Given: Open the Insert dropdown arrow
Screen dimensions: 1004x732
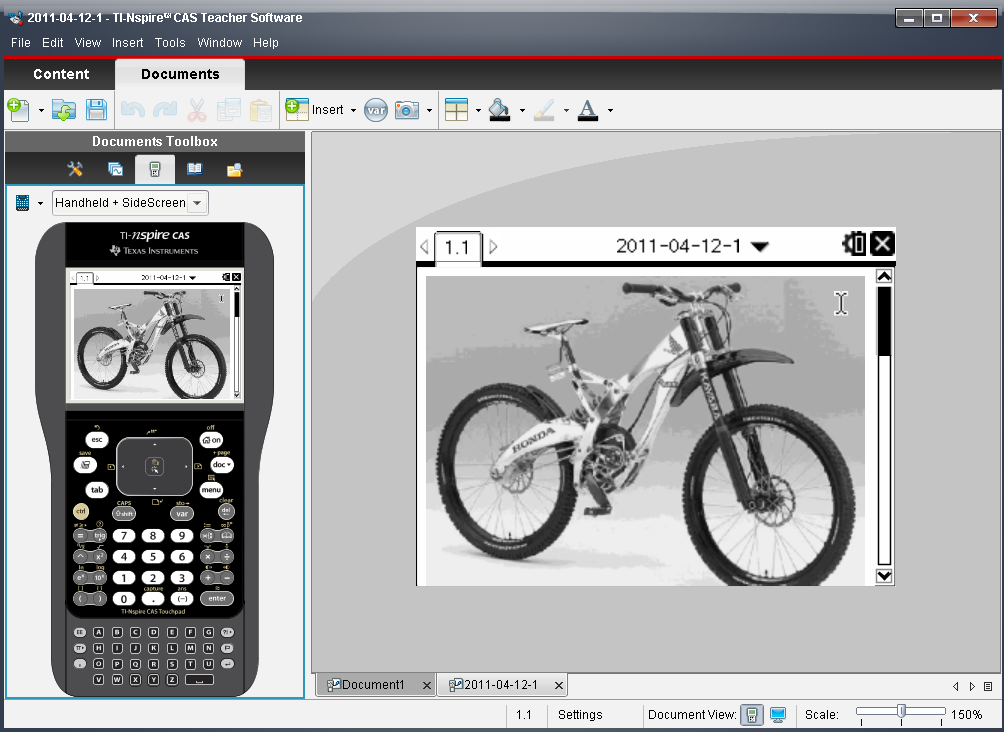Looking at the screenshot, I should click(x=353, y=110).
